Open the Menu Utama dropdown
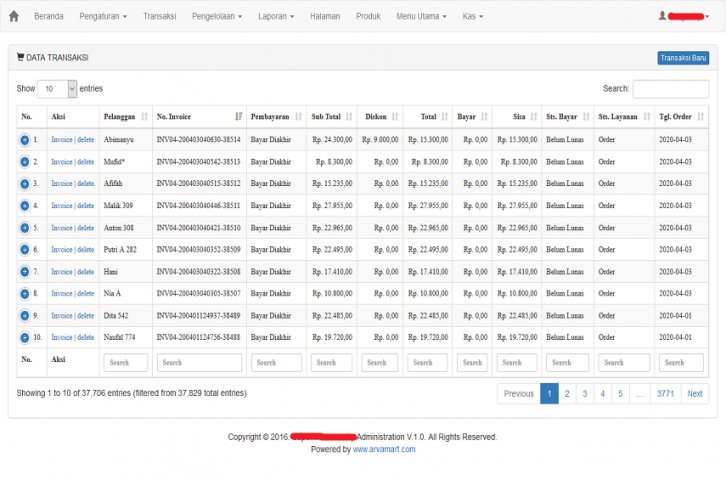The width and height of the screenshot is (726, 480). [421, 16]
